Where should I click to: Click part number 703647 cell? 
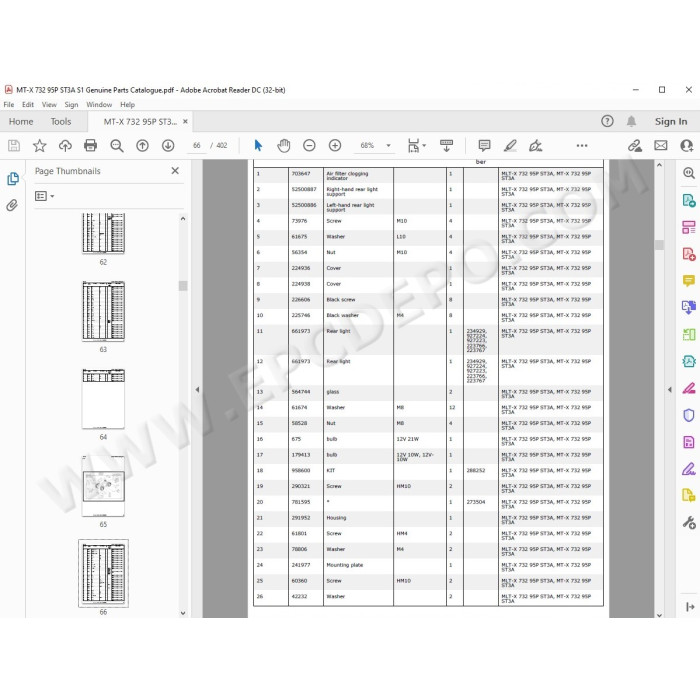point(306,175)
